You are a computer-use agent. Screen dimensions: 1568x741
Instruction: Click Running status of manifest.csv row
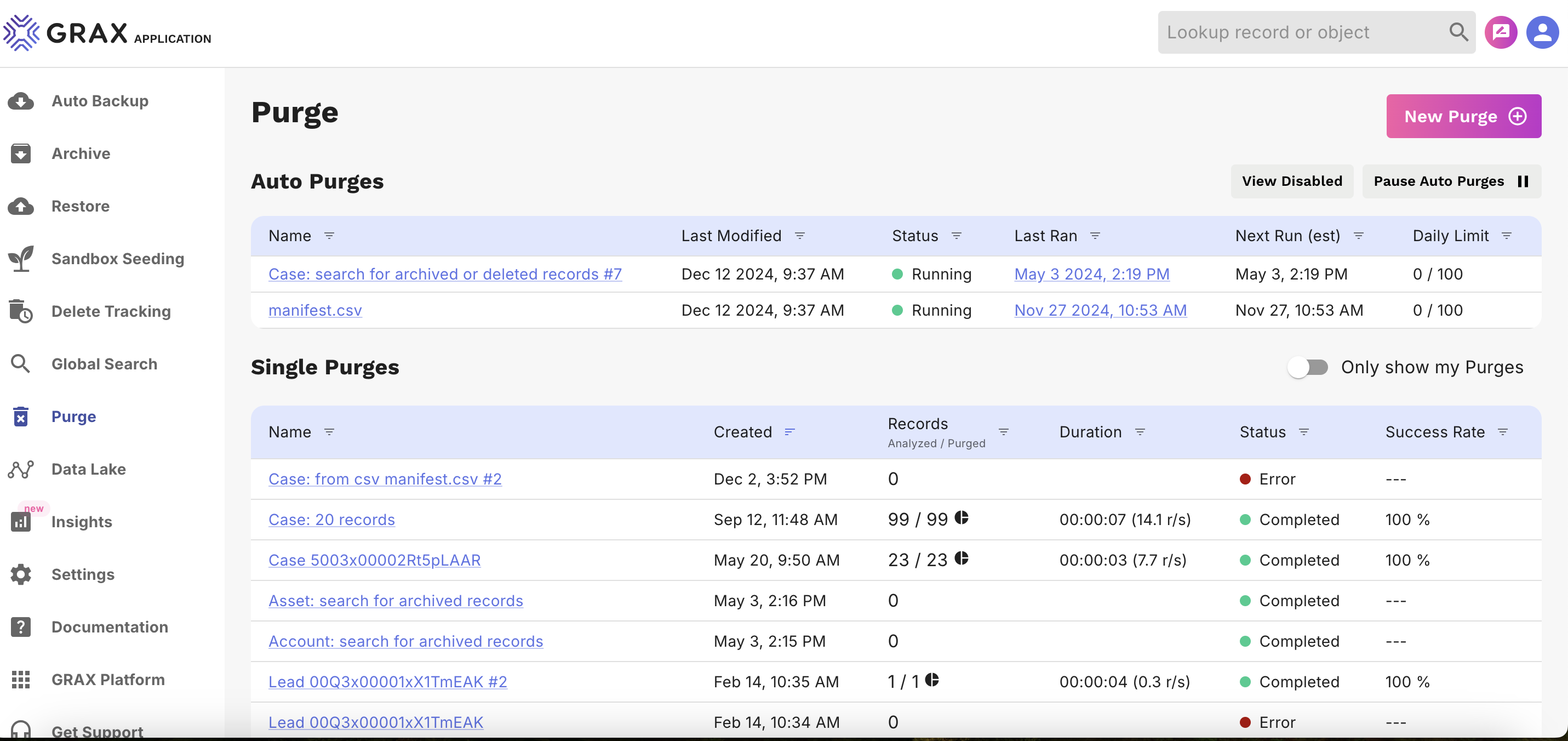pos(932,310)
